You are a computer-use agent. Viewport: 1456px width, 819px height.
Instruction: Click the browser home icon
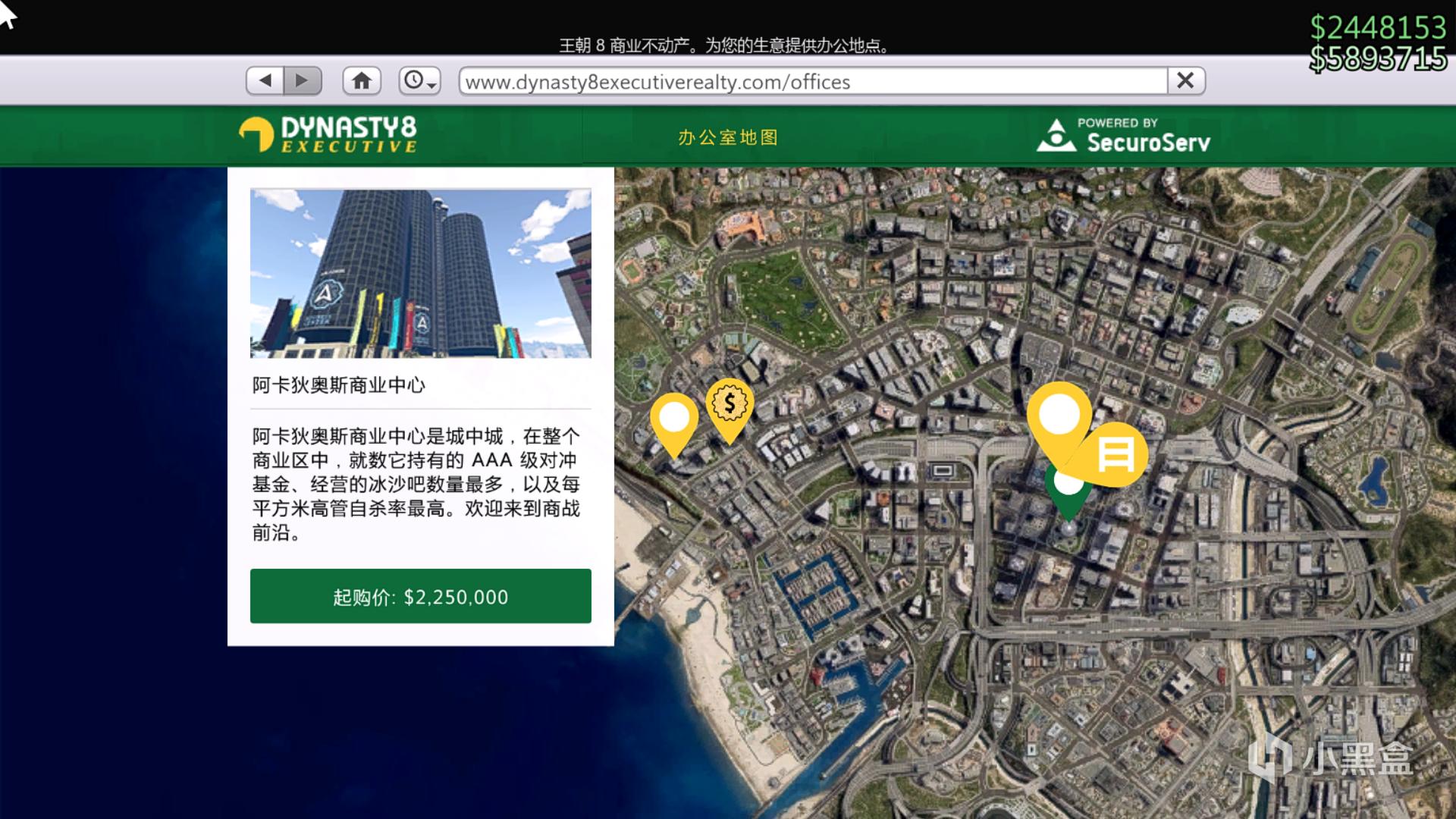coord(362,80)
